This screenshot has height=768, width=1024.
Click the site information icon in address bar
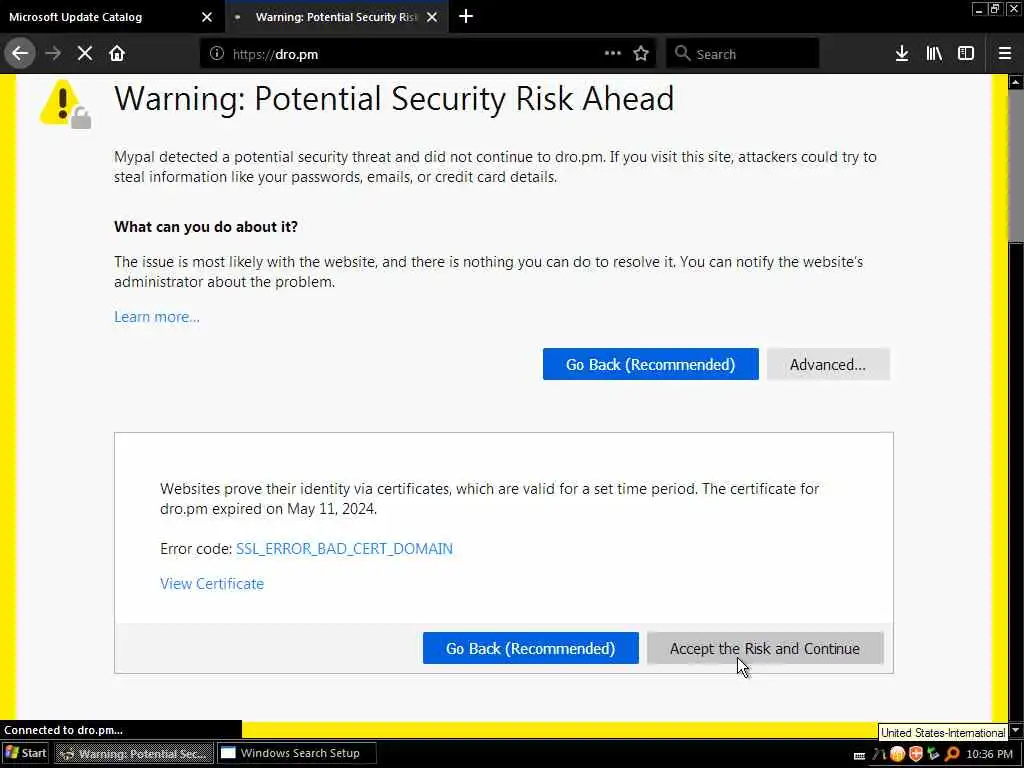click(216, 54)
